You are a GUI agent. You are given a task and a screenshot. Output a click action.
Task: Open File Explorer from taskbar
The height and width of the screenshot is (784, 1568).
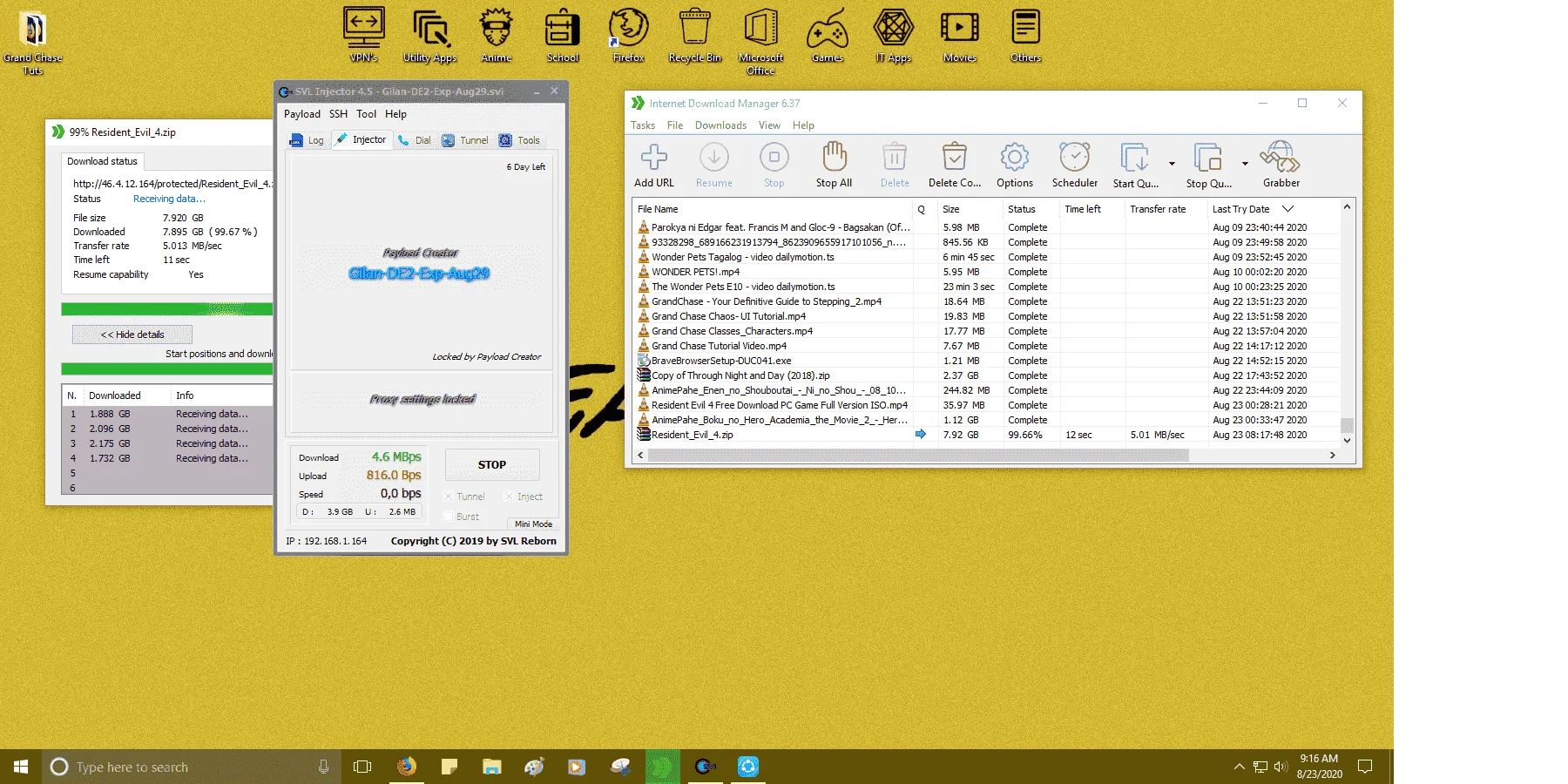click(x=491, y=767)
